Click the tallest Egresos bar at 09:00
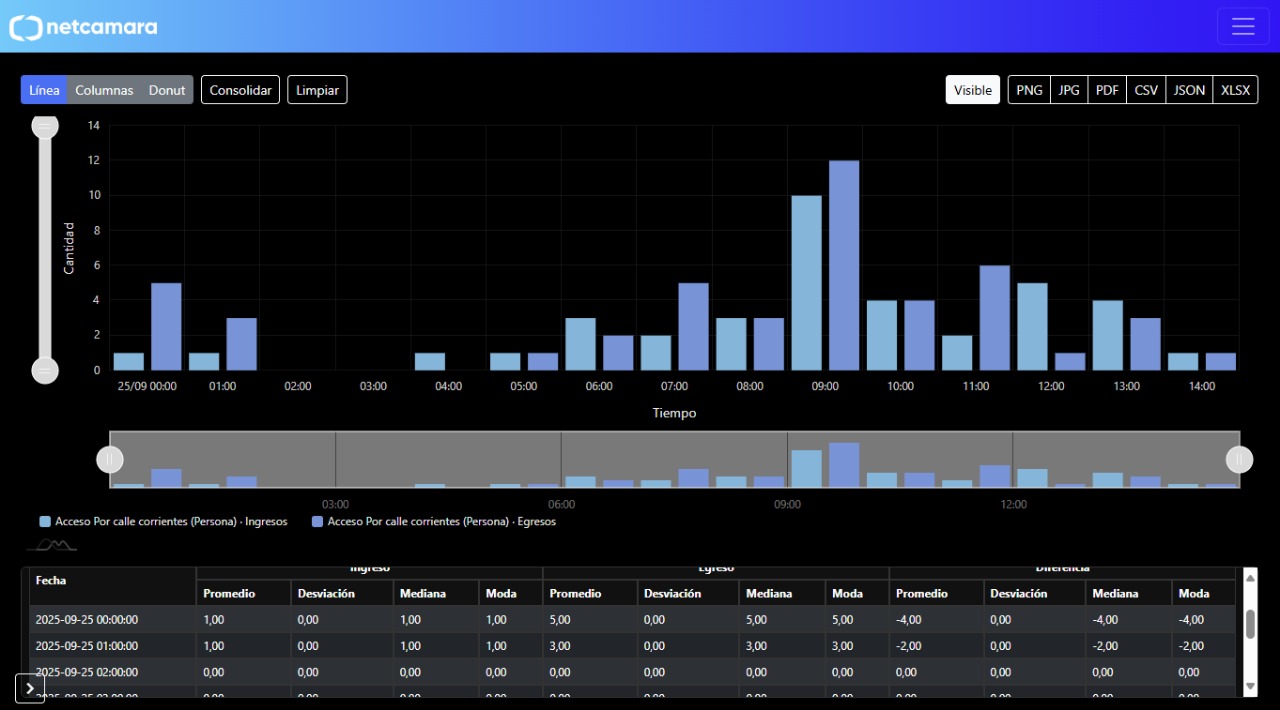The width and height of the screenshot is (1280, 710). (x=844, y=265)
